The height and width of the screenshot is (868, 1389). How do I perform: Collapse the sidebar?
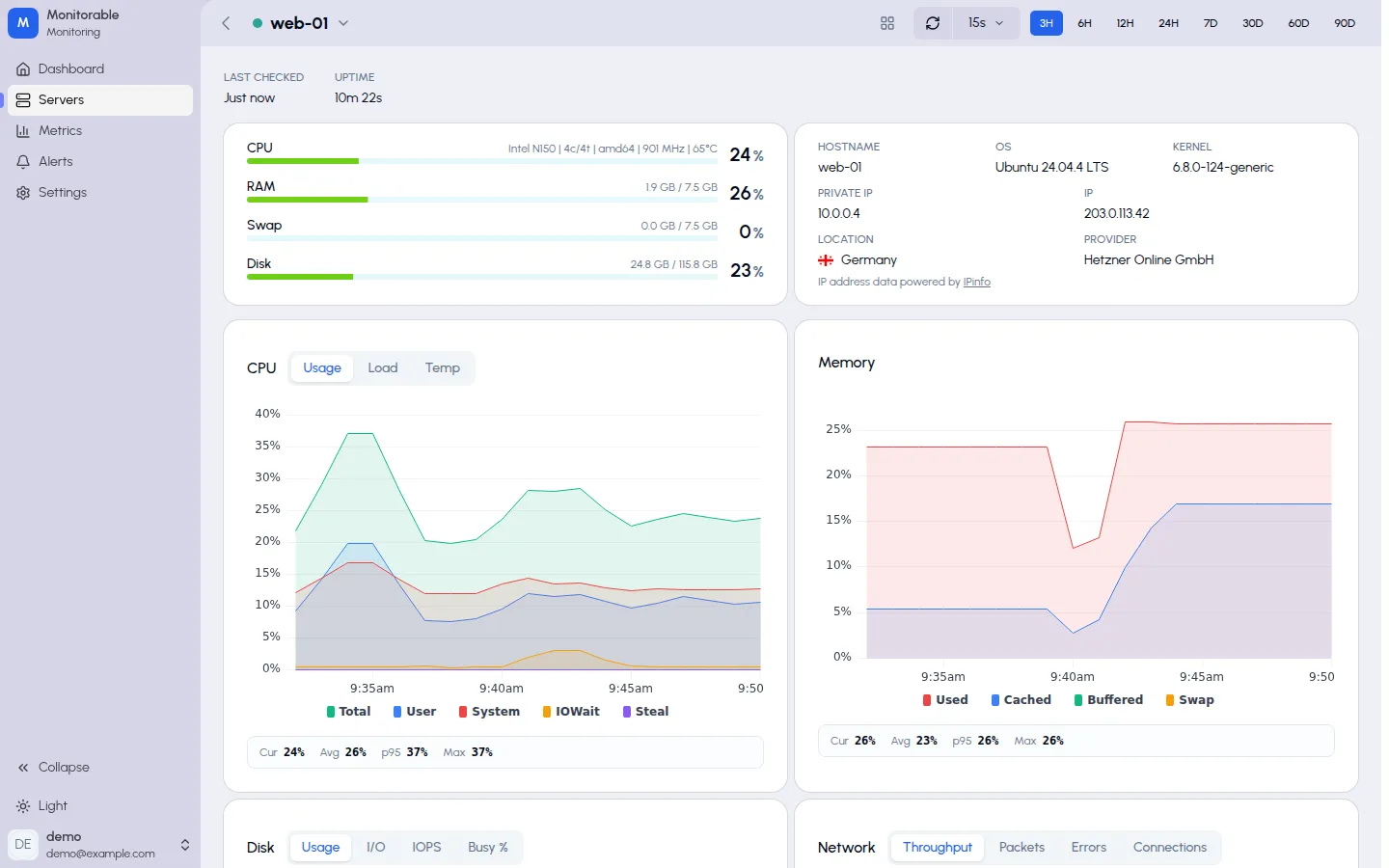pyautogui.click(x=100, y=767)
